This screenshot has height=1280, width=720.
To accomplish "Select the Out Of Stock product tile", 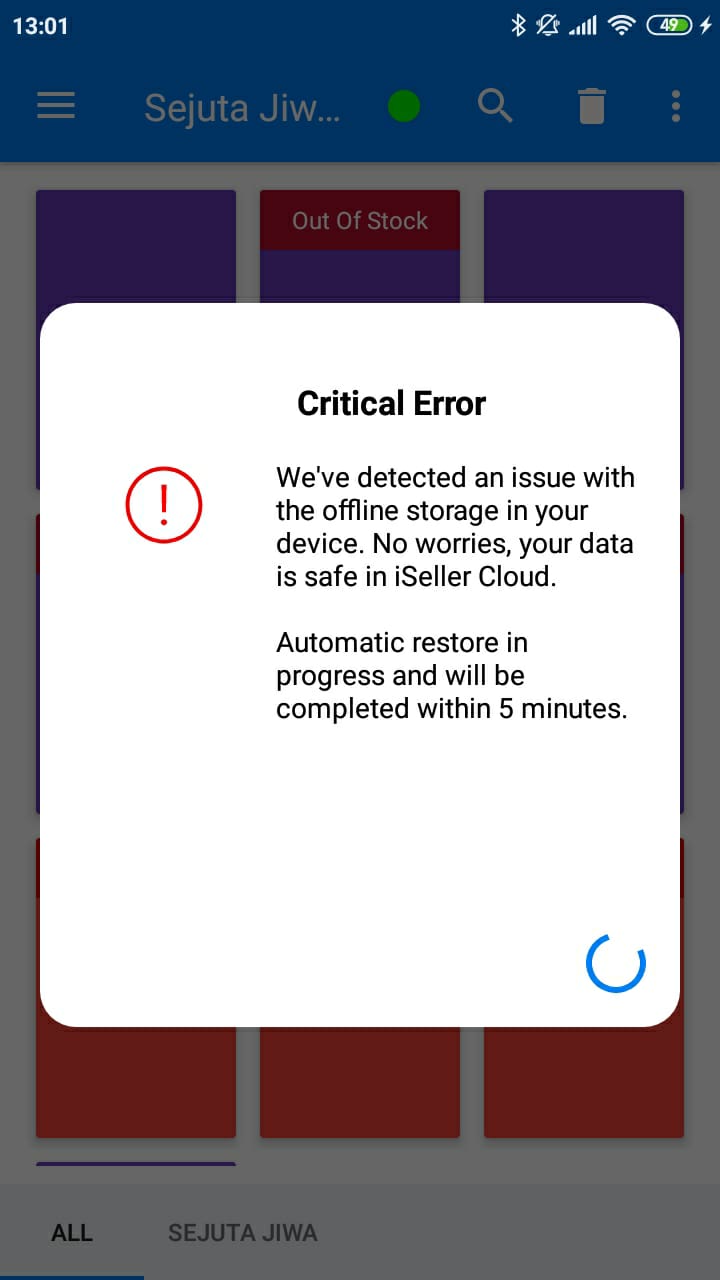I will pos(360,247).
